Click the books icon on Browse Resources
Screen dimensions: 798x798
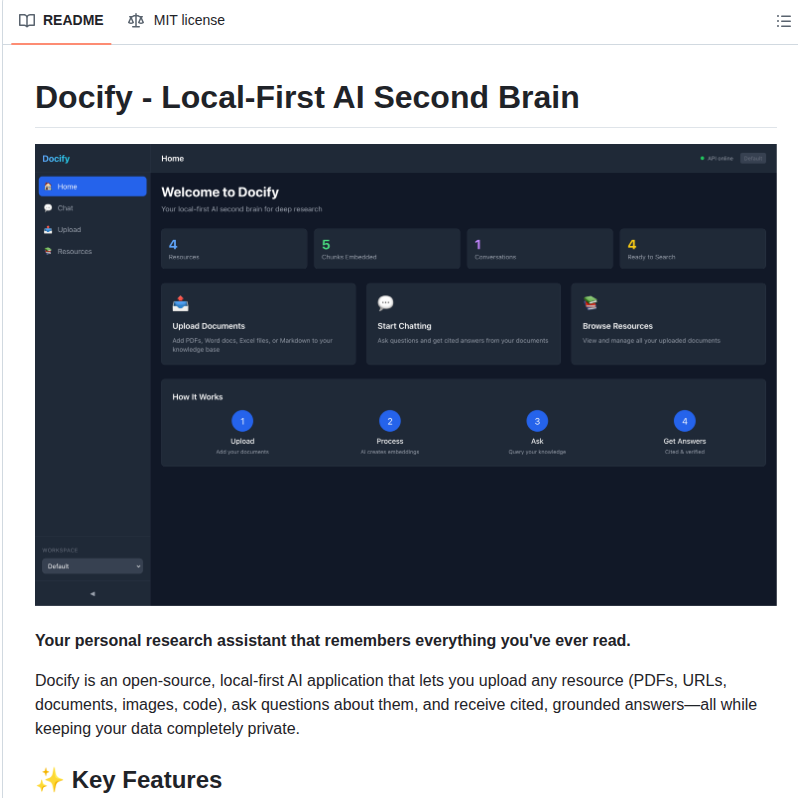[590, 303]
